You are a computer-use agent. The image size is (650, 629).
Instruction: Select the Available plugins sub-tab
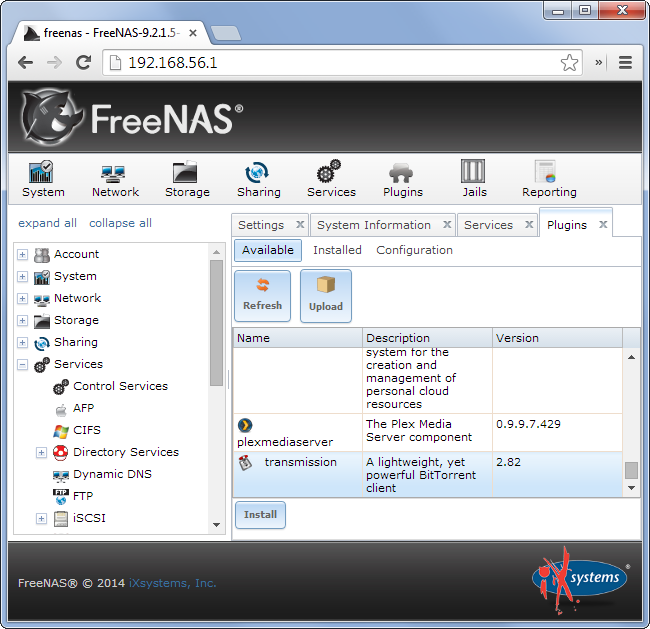tap(268, 250)
